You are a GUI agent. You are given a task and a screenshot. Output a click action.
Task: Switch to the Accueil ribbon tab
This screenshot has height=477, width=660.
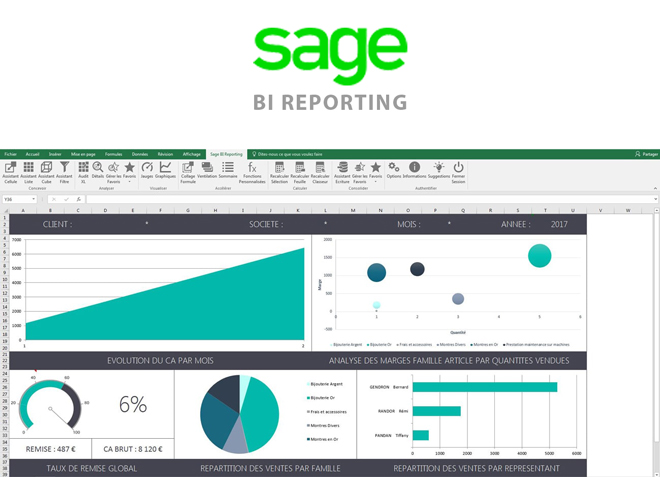32,154
